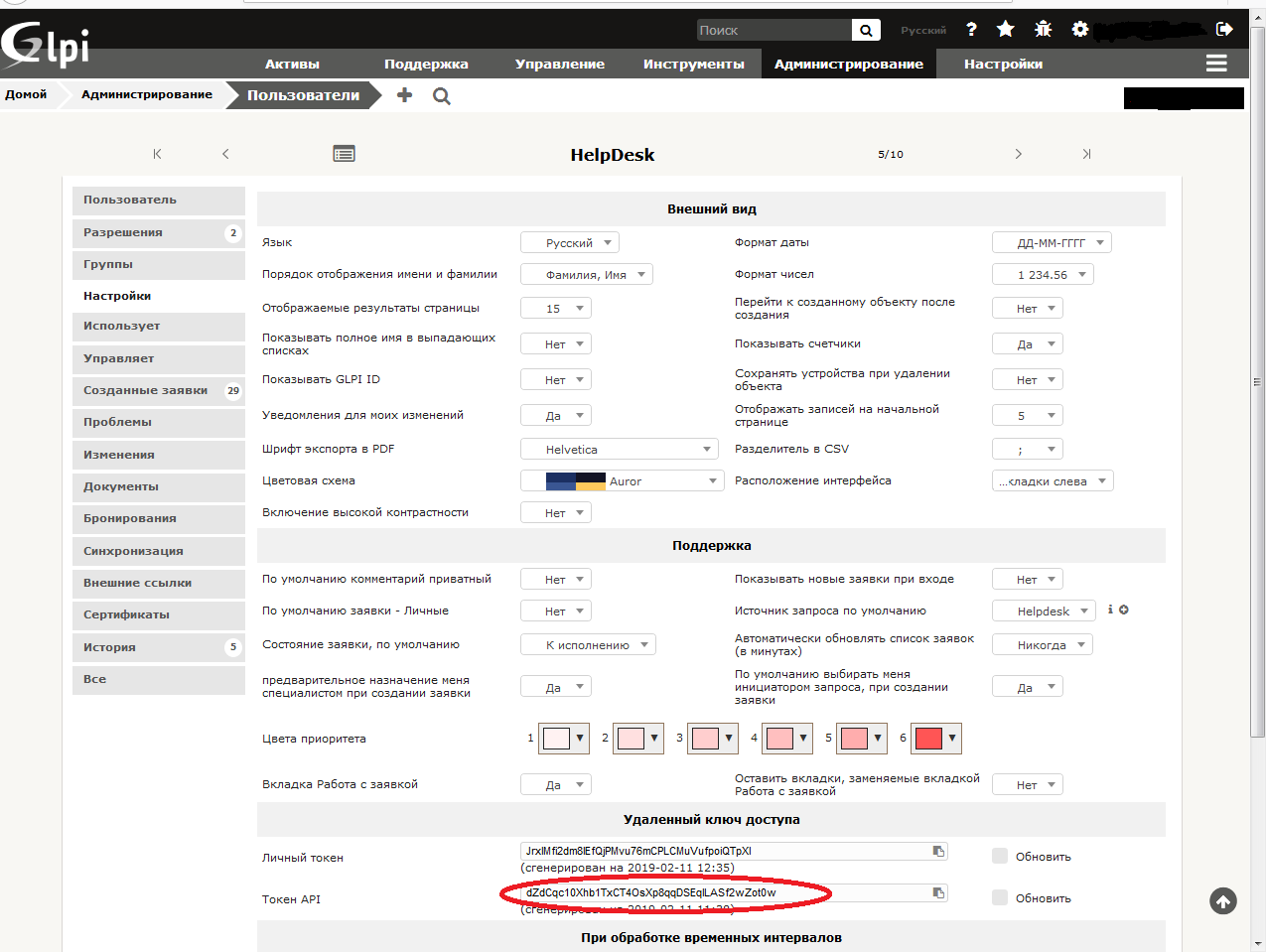Check the Обновить box for Токен API

coord(1000,897)
